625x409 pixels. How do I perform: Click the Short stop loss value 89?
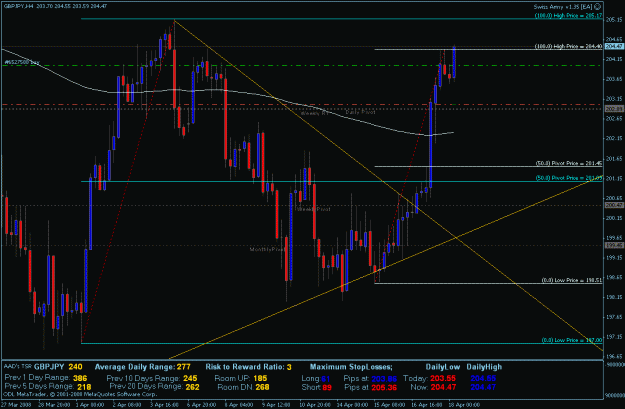pyautogui.click(x=327, y=387)
